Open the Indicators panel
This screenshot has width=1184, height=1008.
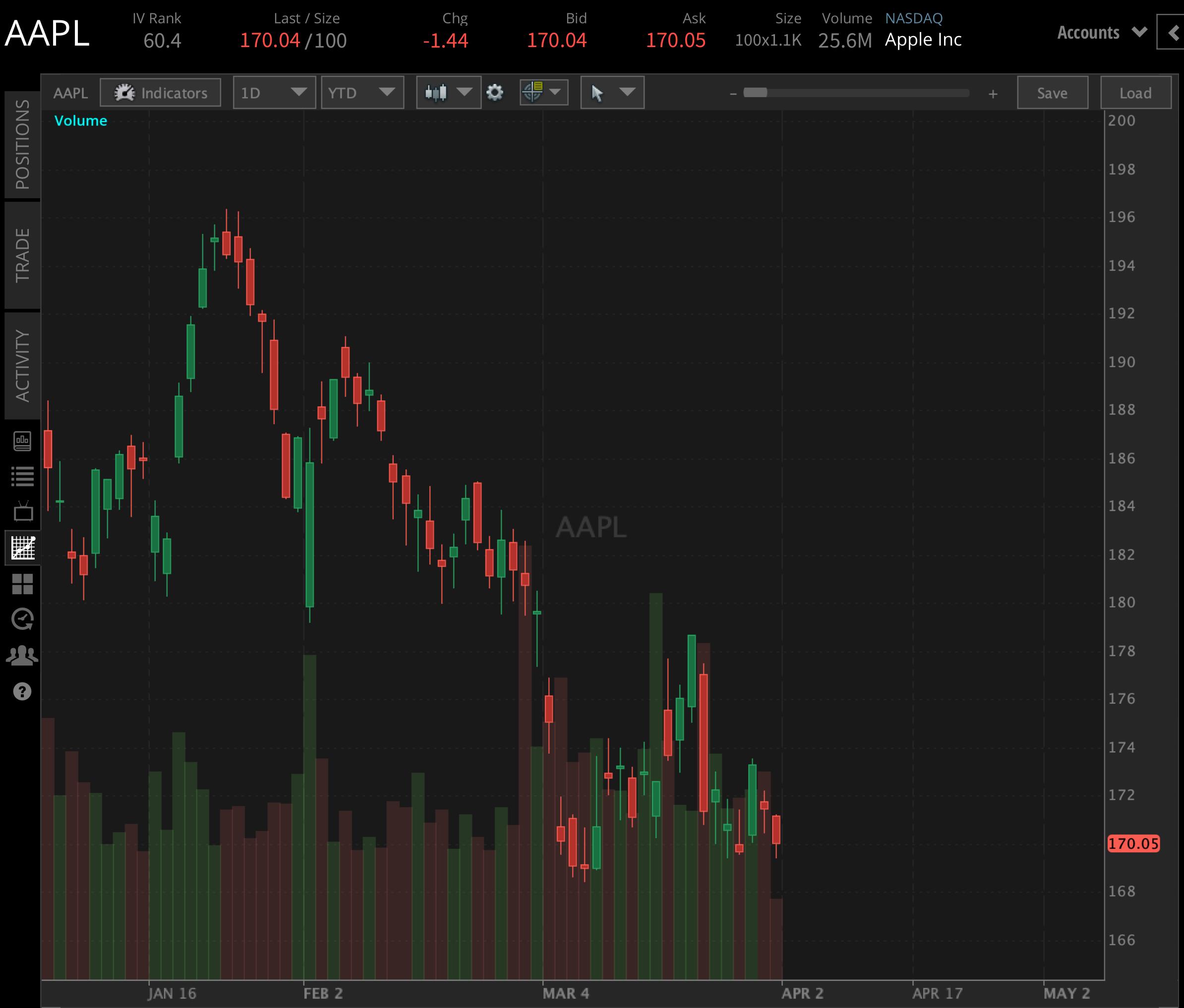[161, 92]
